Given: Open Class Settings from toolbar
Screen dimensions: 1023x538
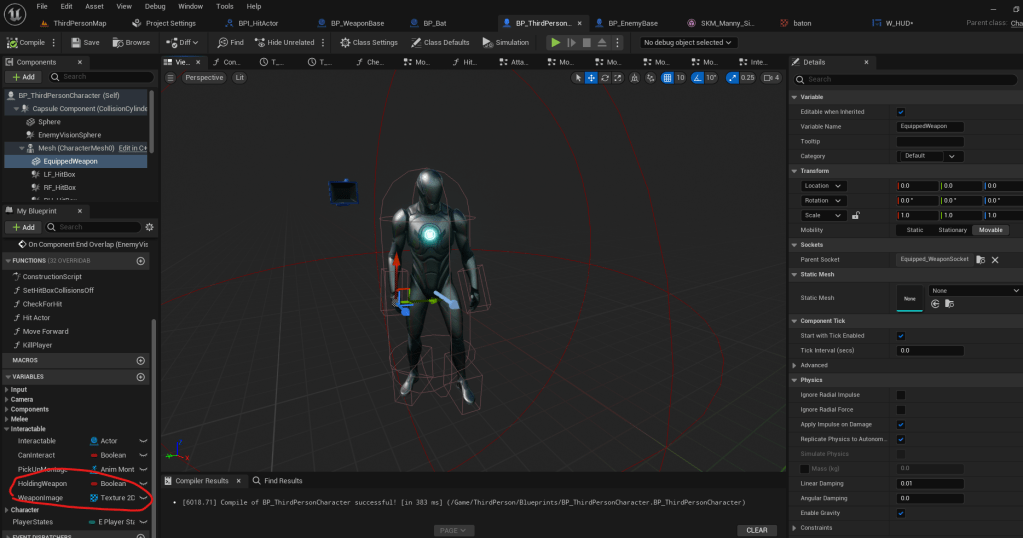Looking at the screenshot, I should (x=369, y=42).
